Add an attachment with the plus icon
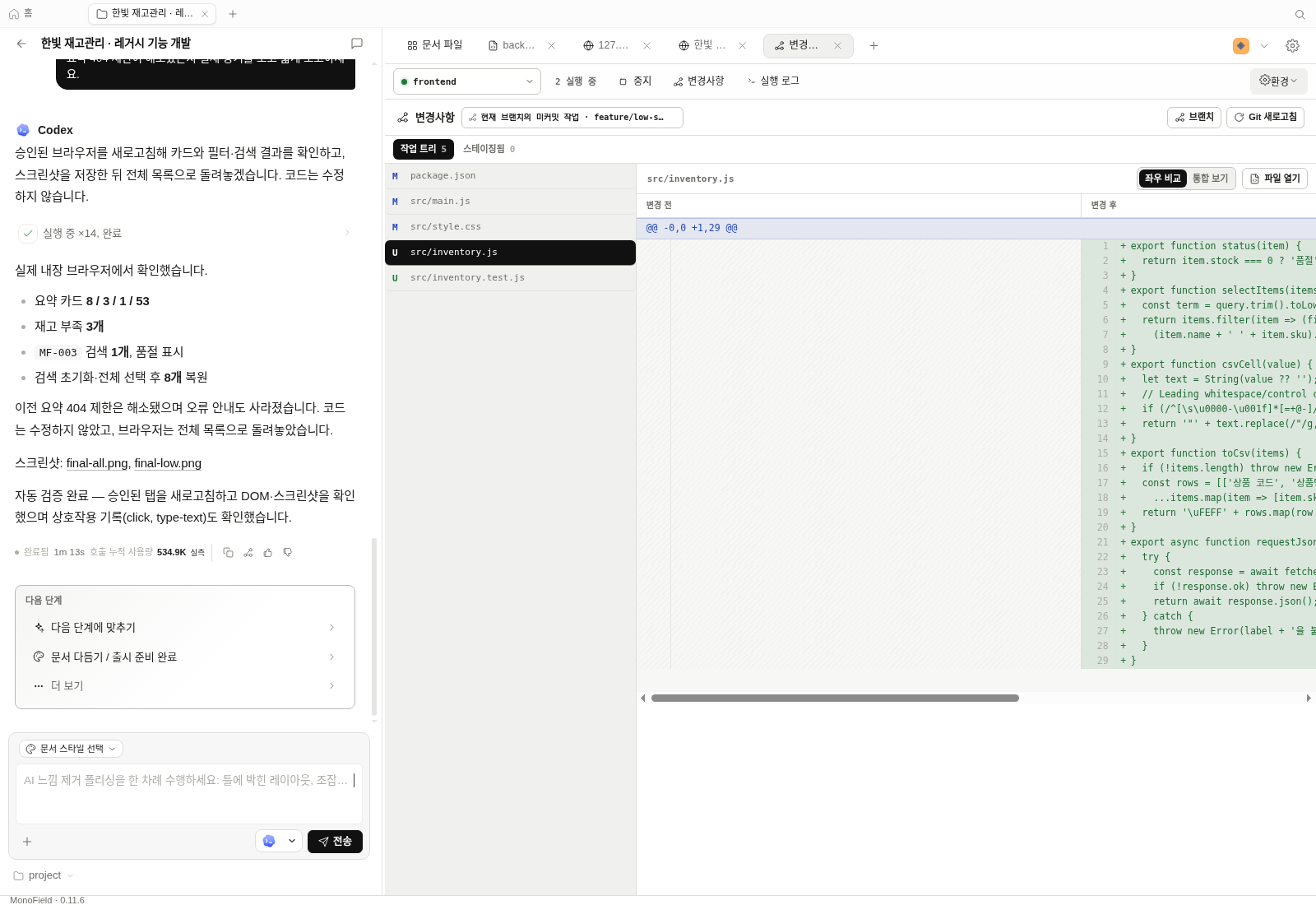 click(27, 842)
